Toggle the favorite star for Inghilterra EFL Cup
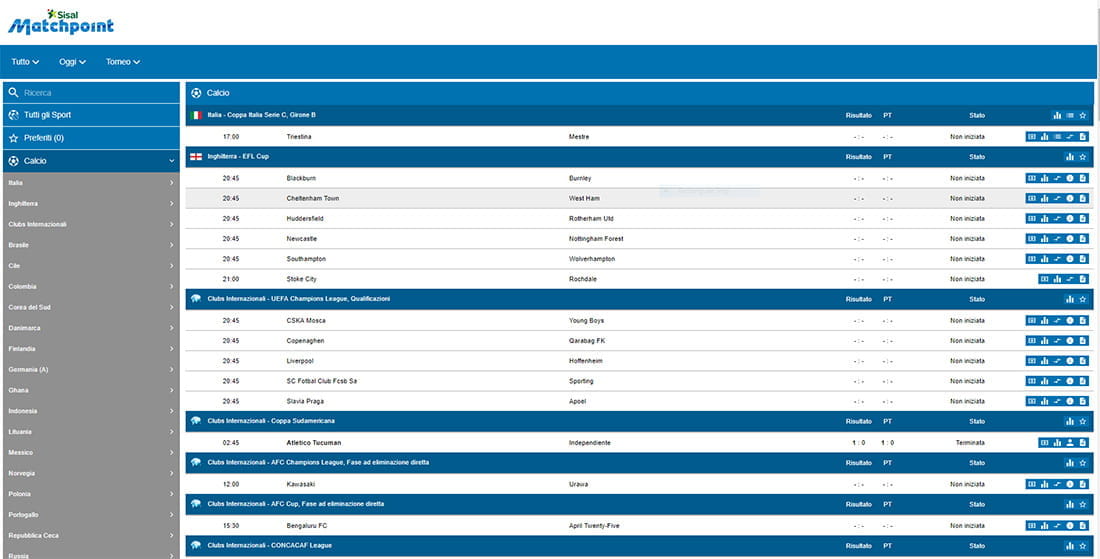 click(x=1082, y=156)
